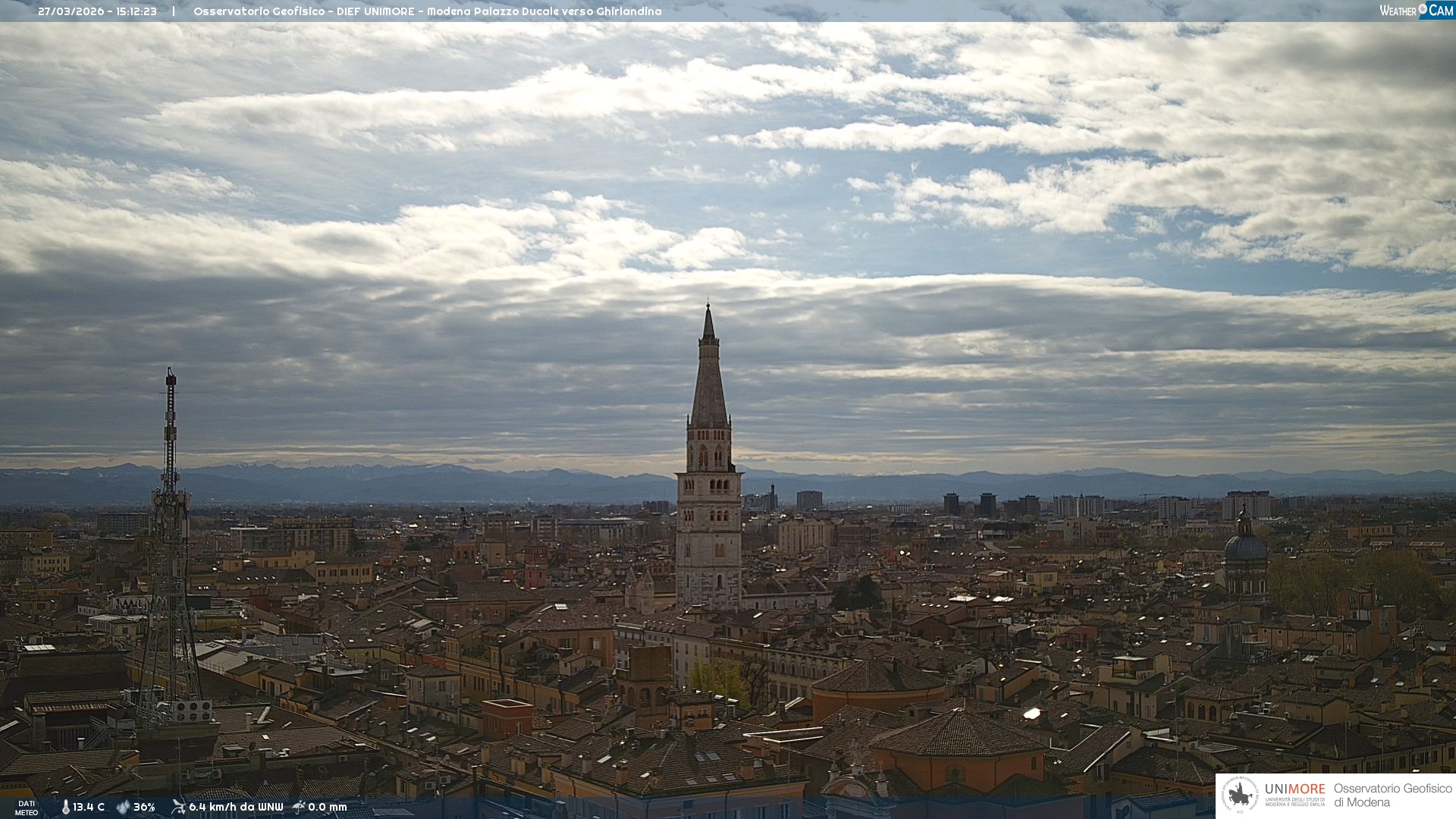Click the wind anemometer icon
The image size is (1456, 819).
(178, 807)
